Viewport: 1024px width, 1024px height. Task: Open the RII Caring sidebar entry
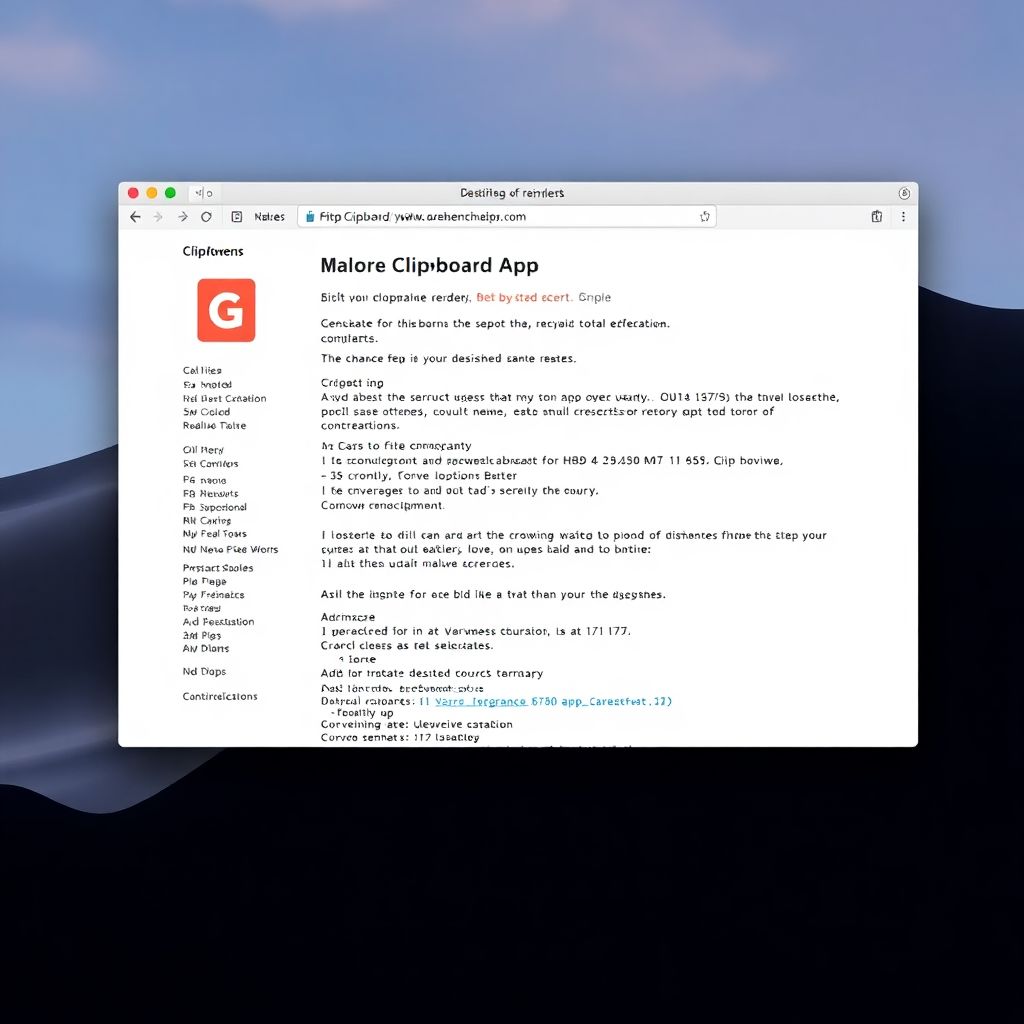tap(207, 520)
